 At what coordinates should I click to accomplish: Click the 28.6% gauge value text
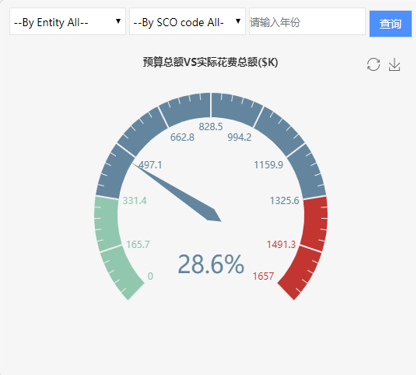tap(211, 264)
